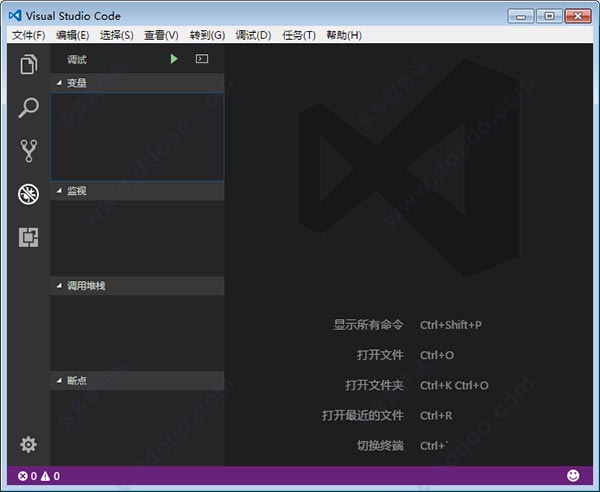Image resolution: width=600 pixels, height=492 pixels.
Task: Collapse the 断点 section
Action: pyautogui.click(x=137, y=380)
